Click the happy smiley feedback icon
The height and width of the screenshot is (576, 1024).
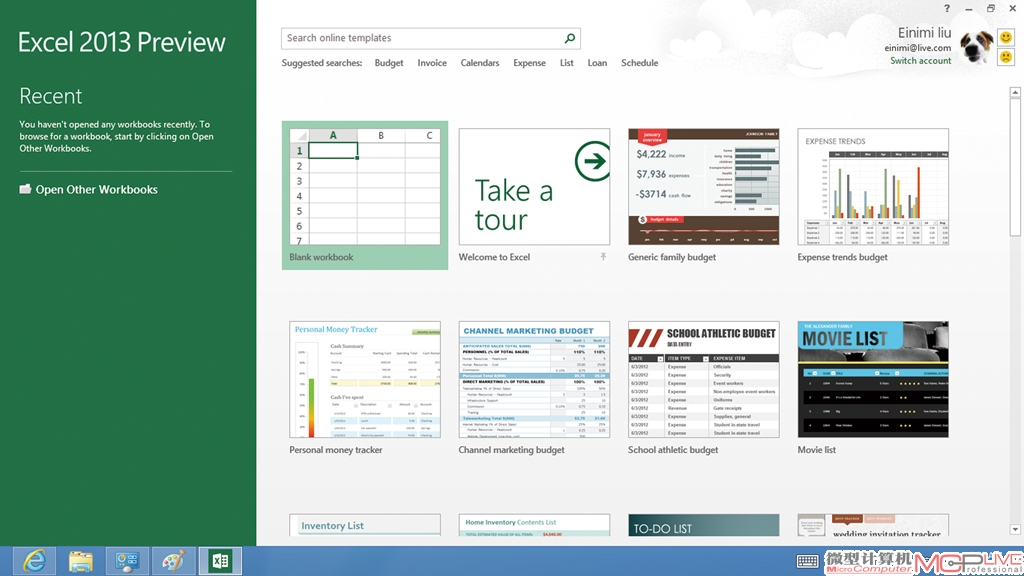(1006, 38)
